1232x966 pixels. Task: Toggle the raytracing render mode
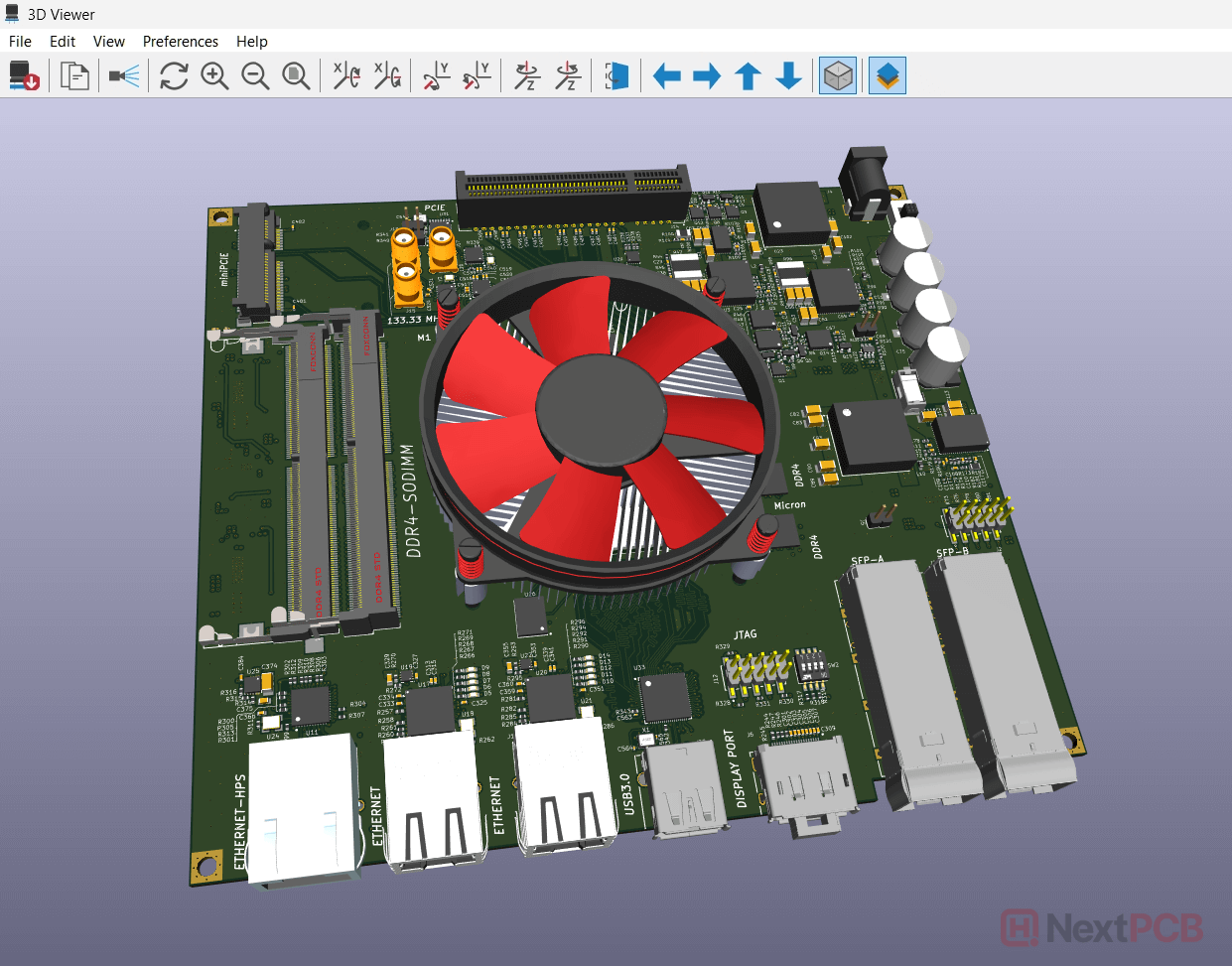click(124, 75)
